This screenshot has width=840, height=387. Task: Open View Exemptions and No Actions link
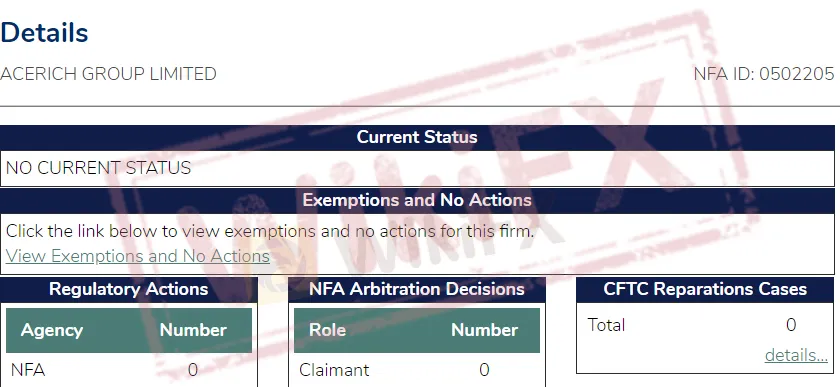(x=138, y=256)
